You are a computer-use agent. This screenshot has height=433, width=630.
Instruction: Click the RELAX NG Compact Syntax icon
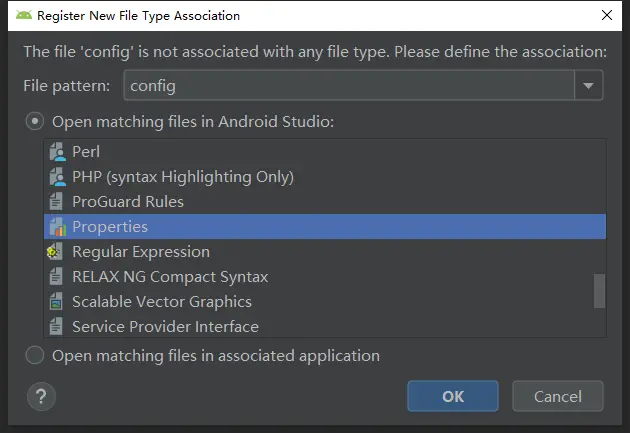click(x=56, y=277)
